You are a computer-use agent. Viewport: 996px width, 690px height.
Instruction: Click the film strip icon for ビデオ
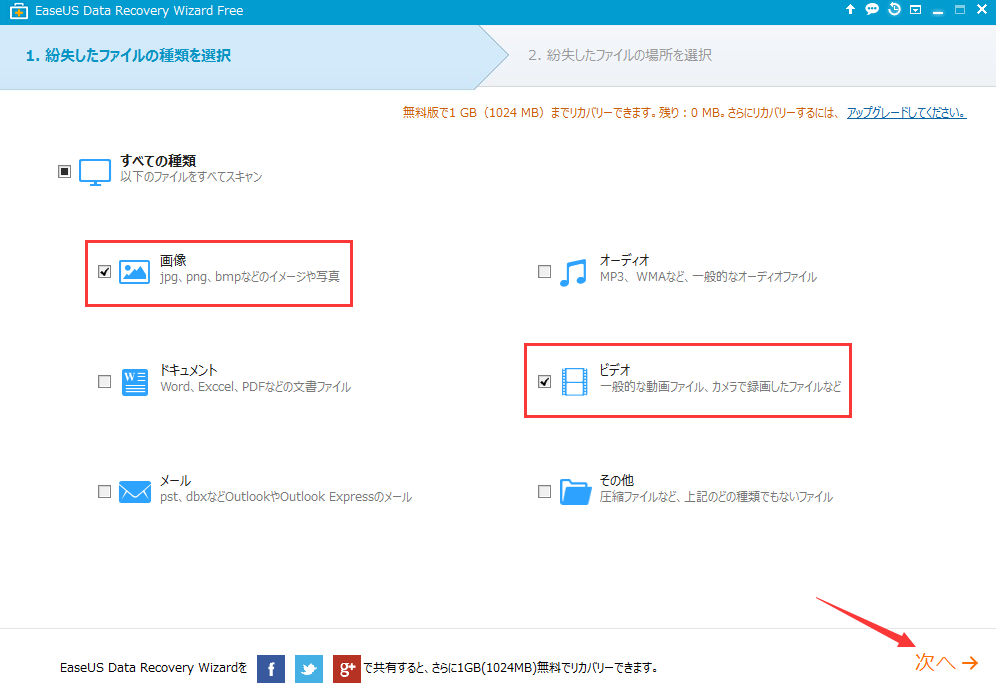tap(574, 381)
